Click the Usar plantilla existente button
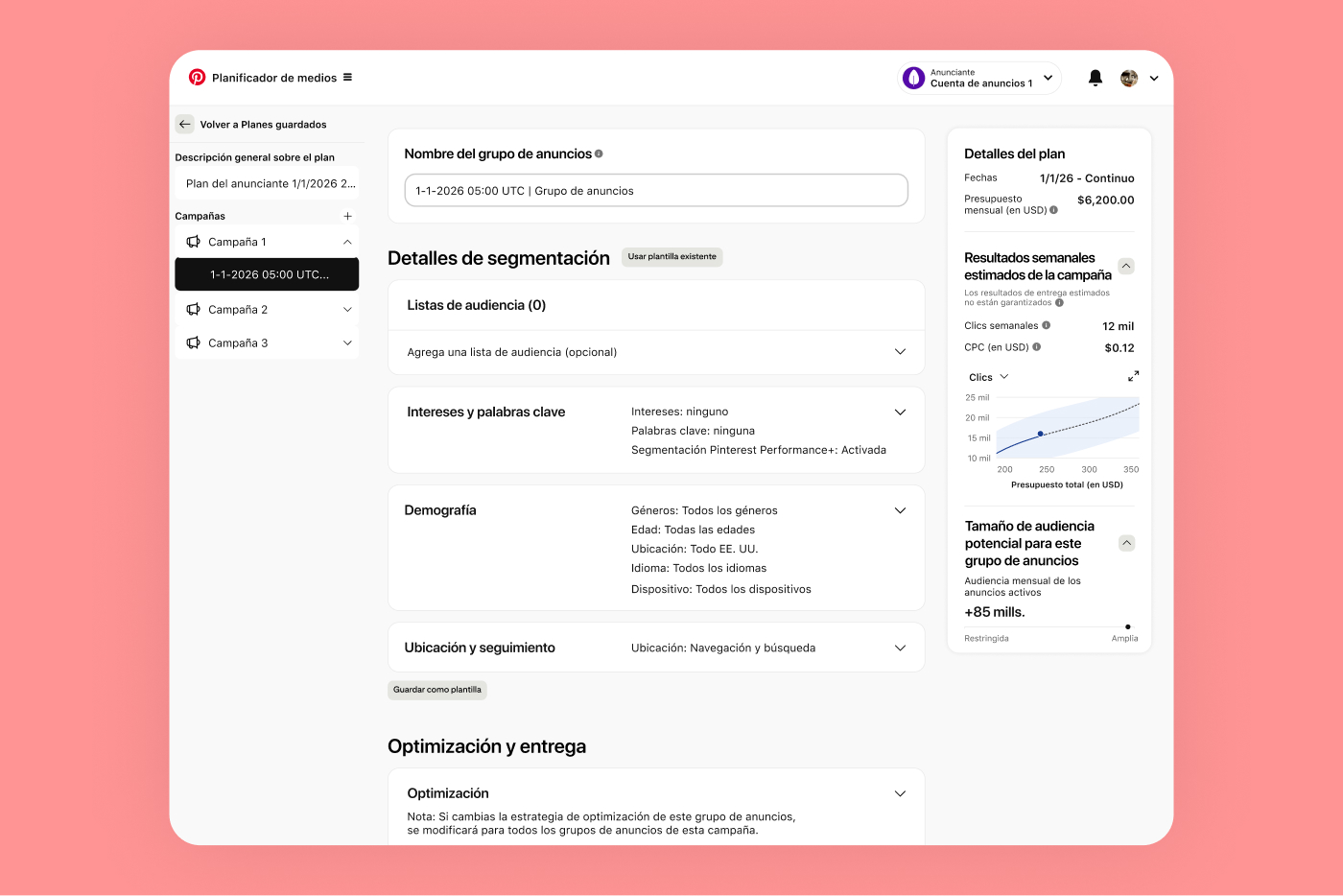 tap(671, 256)
